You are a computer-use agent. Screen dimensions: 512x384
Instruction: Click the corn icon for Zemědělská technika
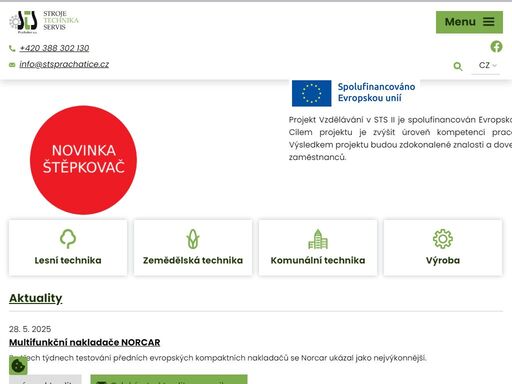(x=193, y=239)
